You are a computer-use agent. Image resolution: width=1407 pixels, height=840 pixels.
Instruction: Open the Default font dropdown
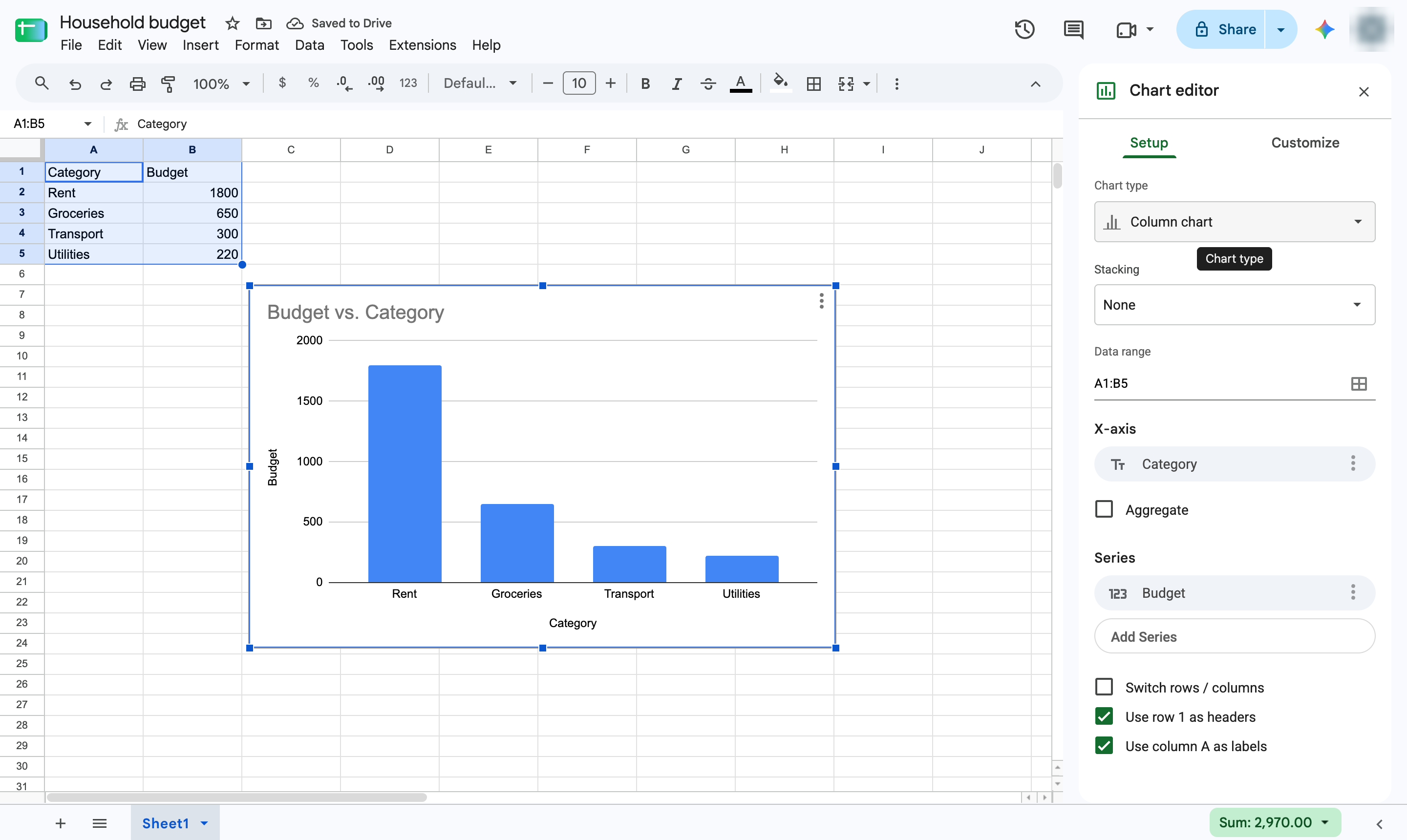click(x=480, y=84)
